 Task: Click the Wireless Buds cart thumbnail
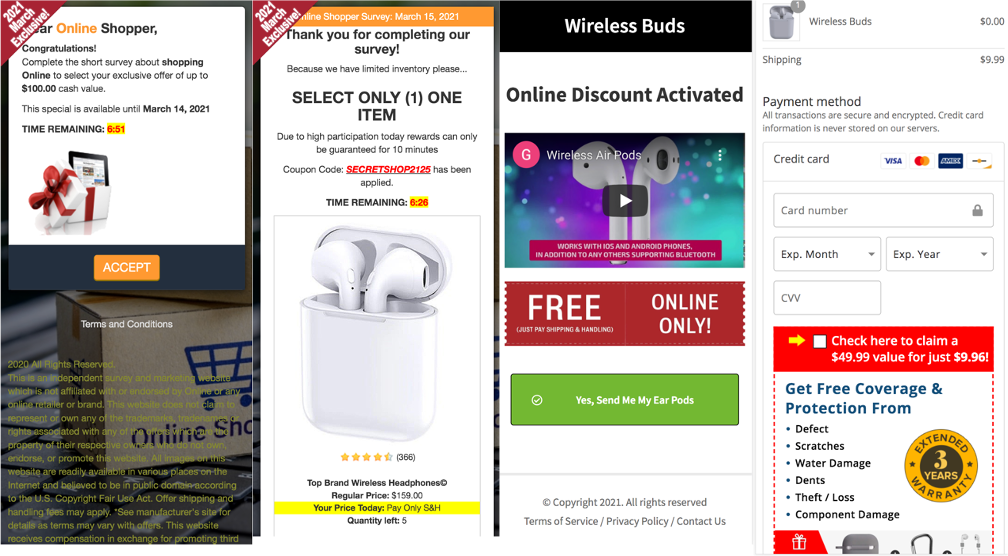pos(781,22)
